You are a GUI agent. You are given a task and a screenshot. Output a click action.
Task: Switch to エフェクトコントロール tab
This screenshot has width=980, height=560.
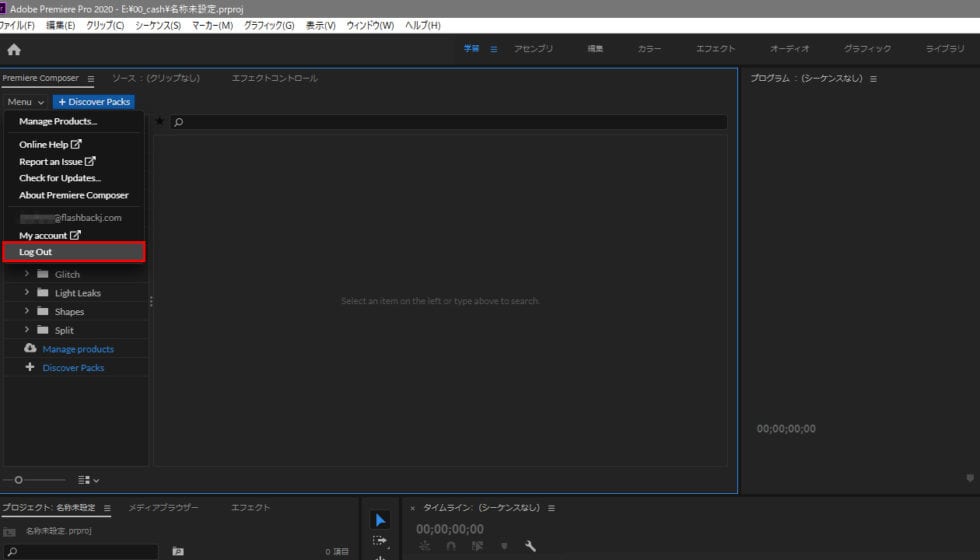point(274,78)
